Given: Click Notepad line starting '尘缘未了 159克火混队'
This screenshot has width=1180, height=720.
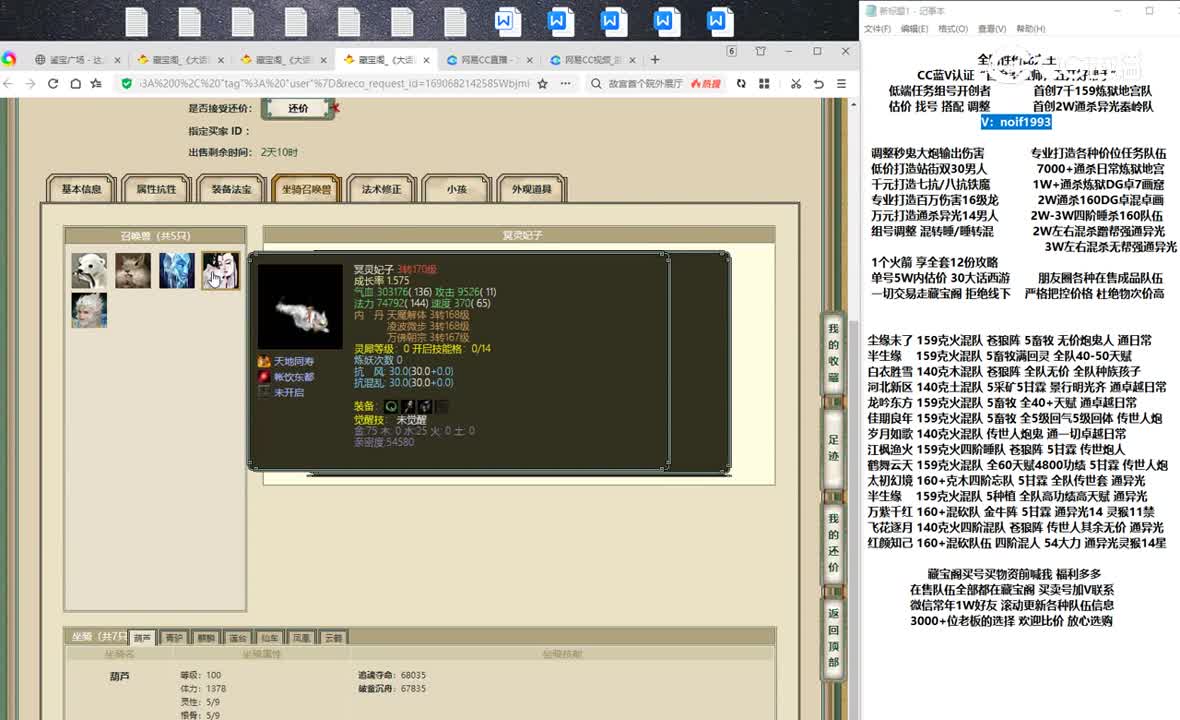Looking at the screenshot, I should [1009, 341].
